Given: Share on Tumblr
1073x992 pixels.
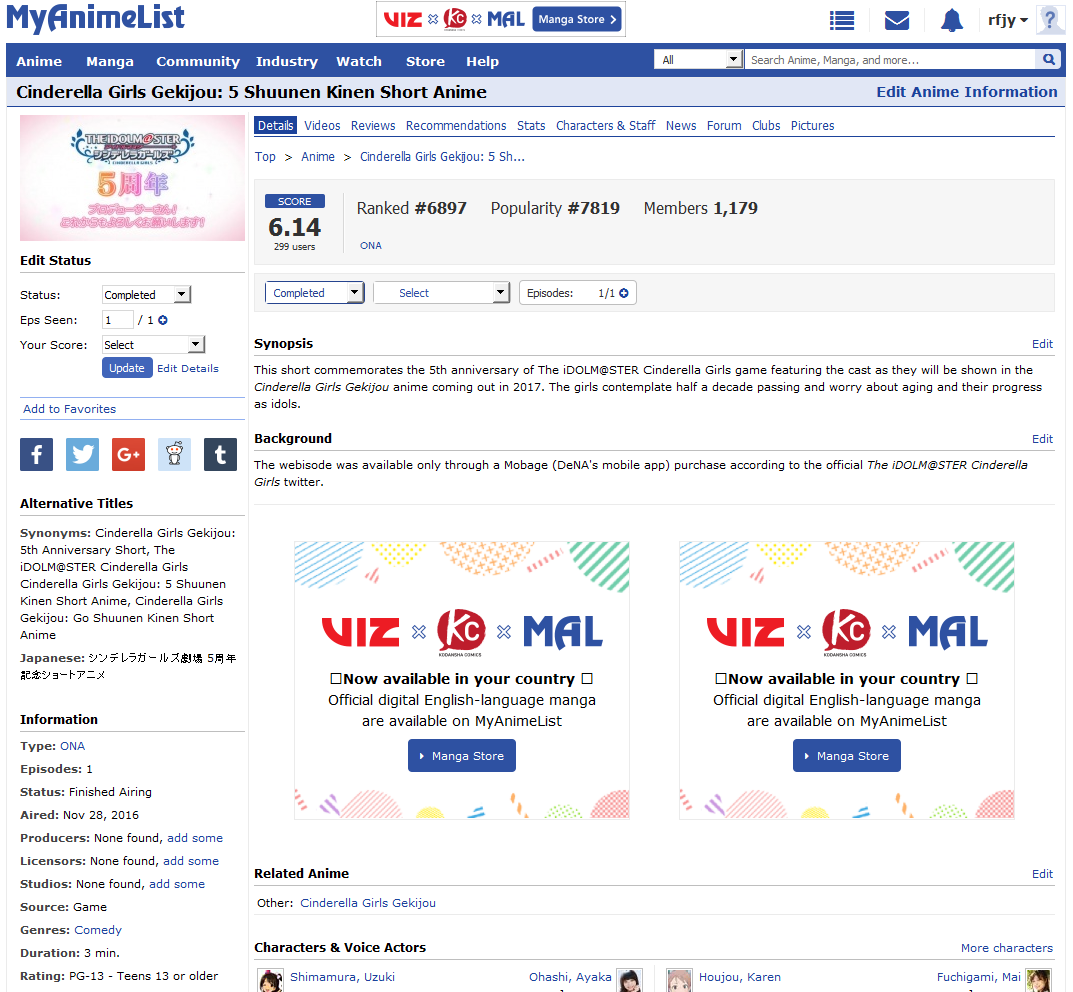Looking at the screenshot, I should tap(220, 454).
